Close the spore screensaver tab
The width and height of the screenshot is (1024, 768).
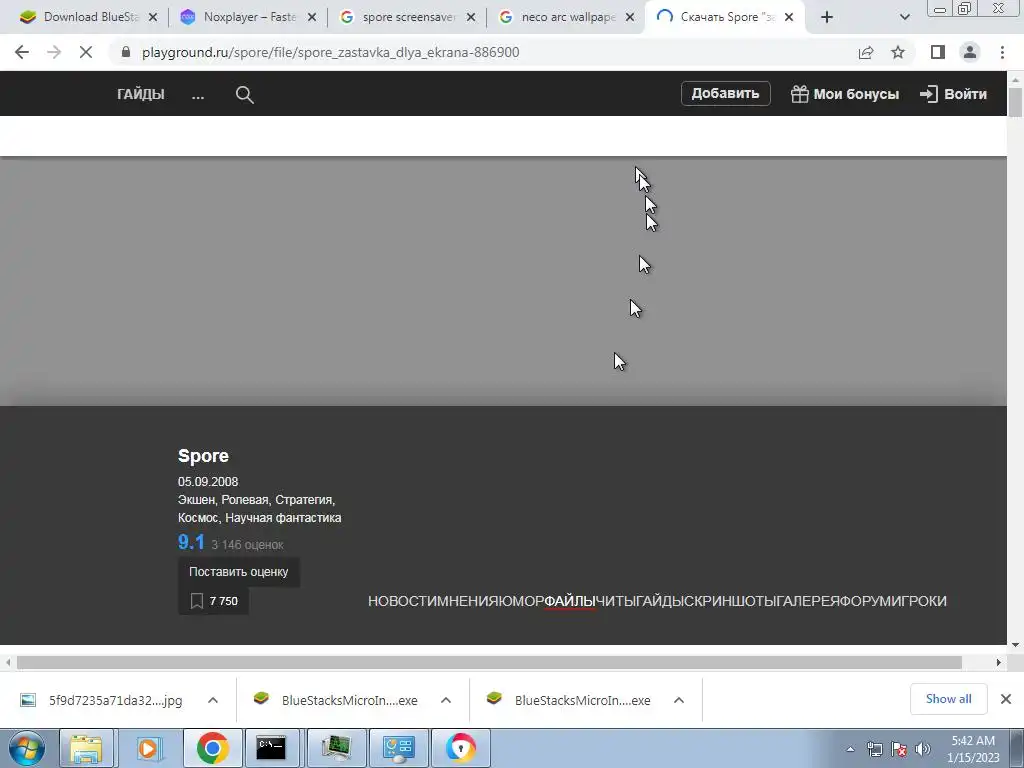(x=471, y=18)
